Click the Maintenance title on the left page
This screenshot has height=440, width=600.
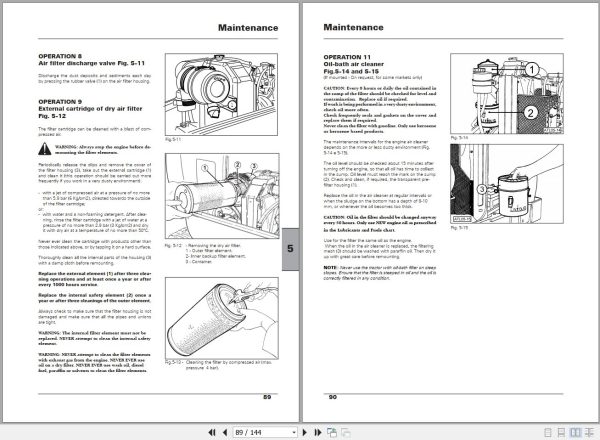click(248, 28)
